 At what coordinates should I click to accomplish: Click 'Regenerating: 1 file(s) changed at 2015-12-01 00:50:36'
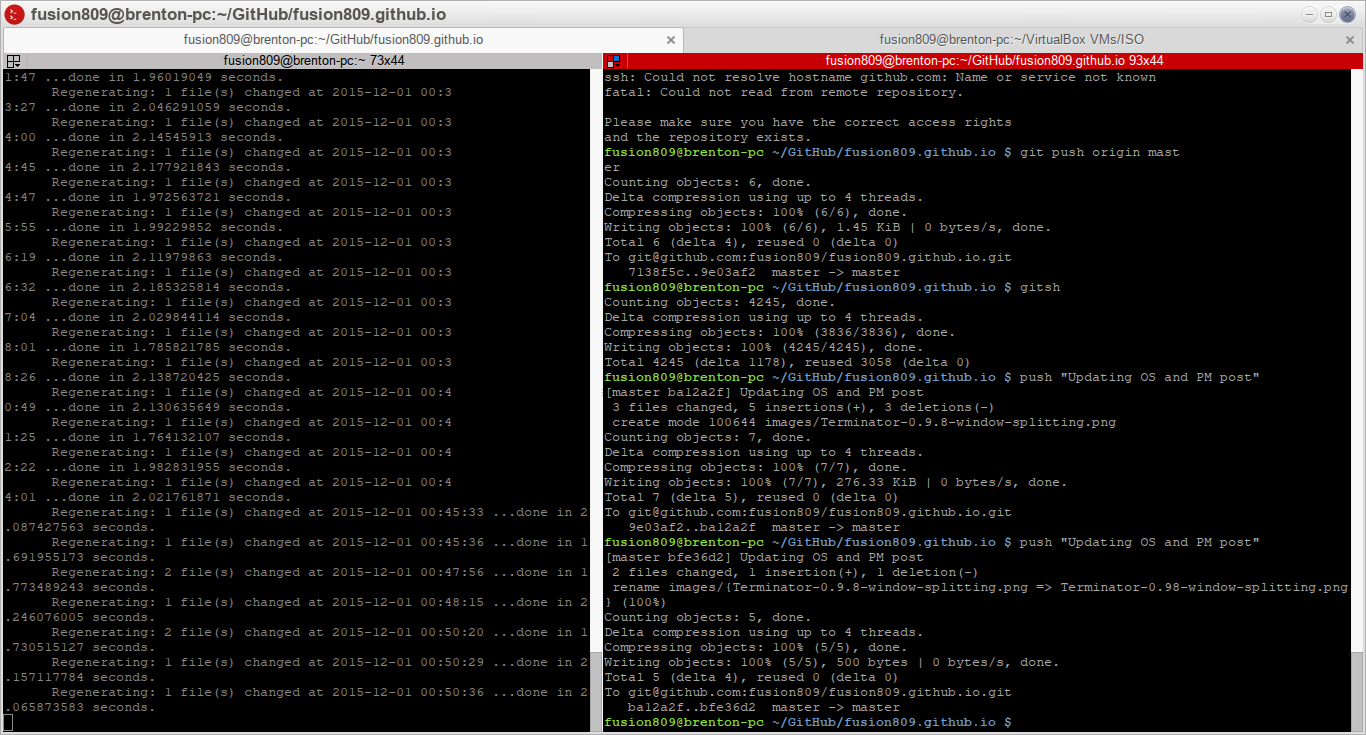click(x=268, y=692)
